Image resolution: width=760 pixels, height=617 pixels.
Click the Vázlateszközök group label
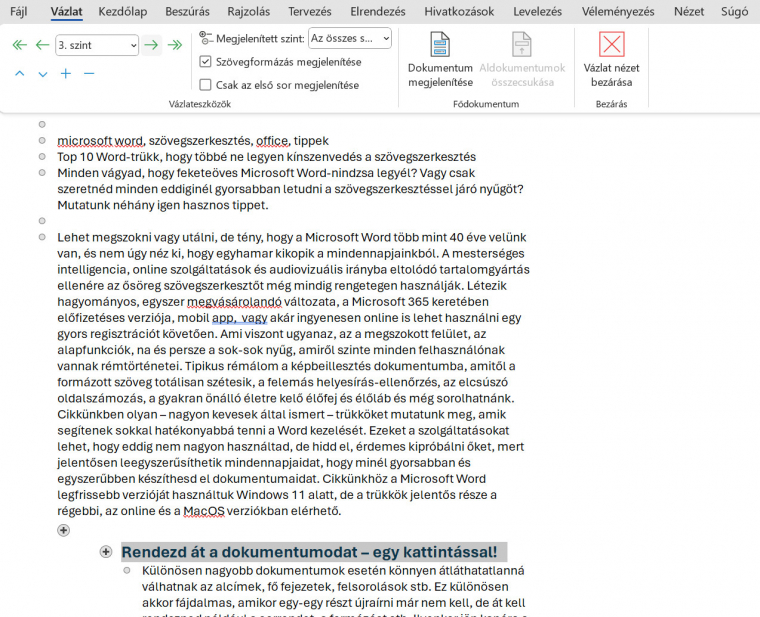(x=200, y=104)
